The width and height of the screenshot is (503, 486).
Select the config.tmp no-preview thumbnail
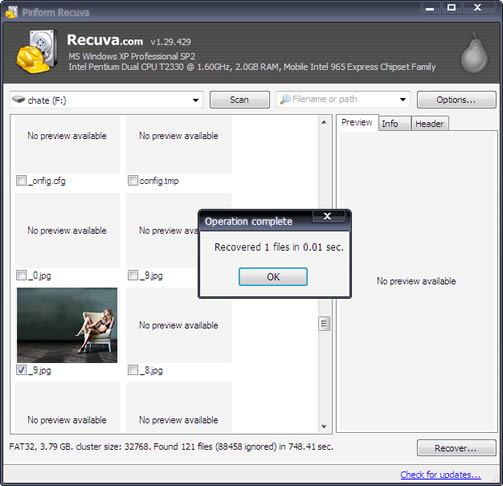179,144
